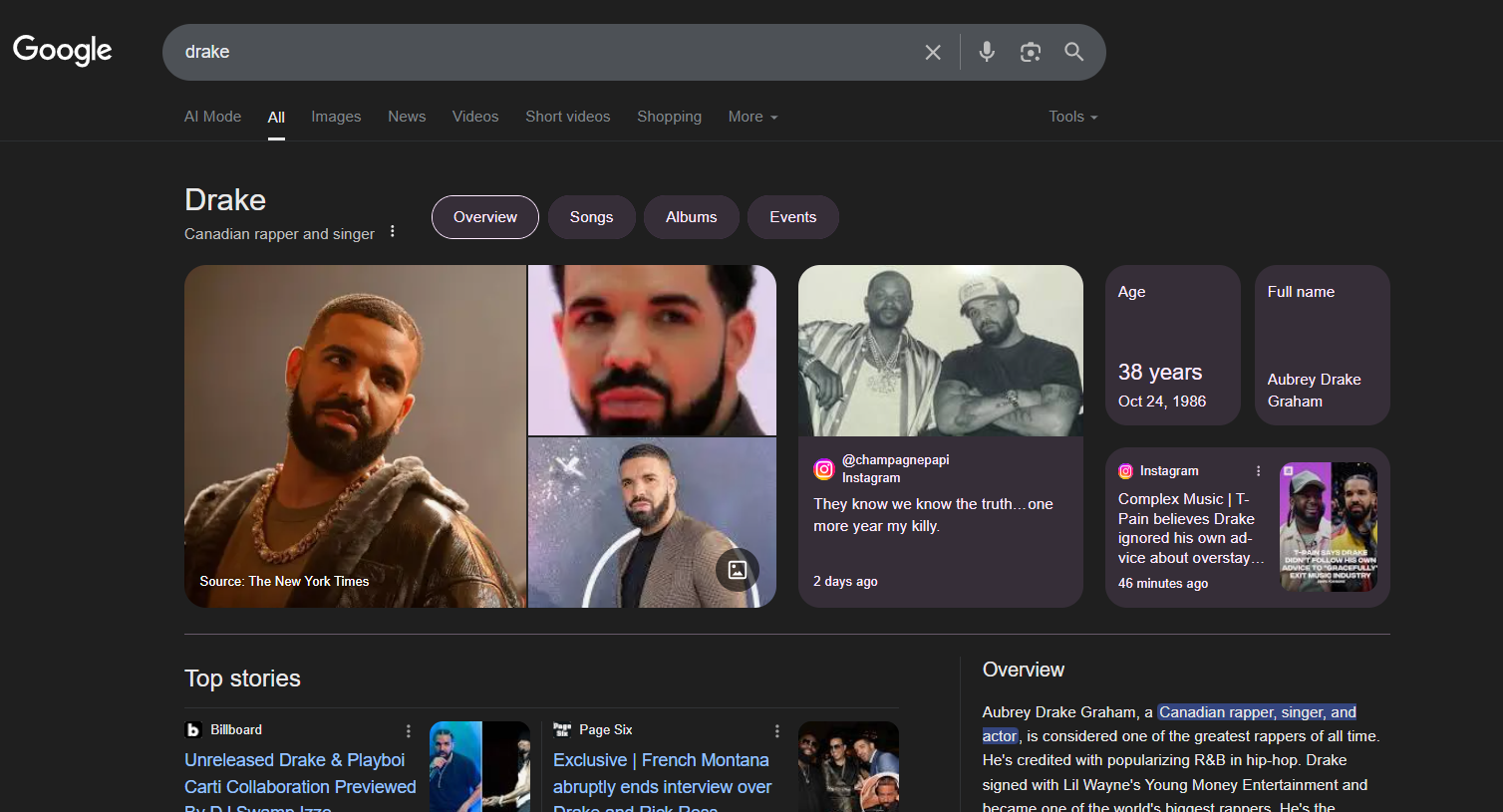Viewport: 1503px width, 812px height.
Task: Submit search with magnifier icon
Action: [x=1073, y=52]
